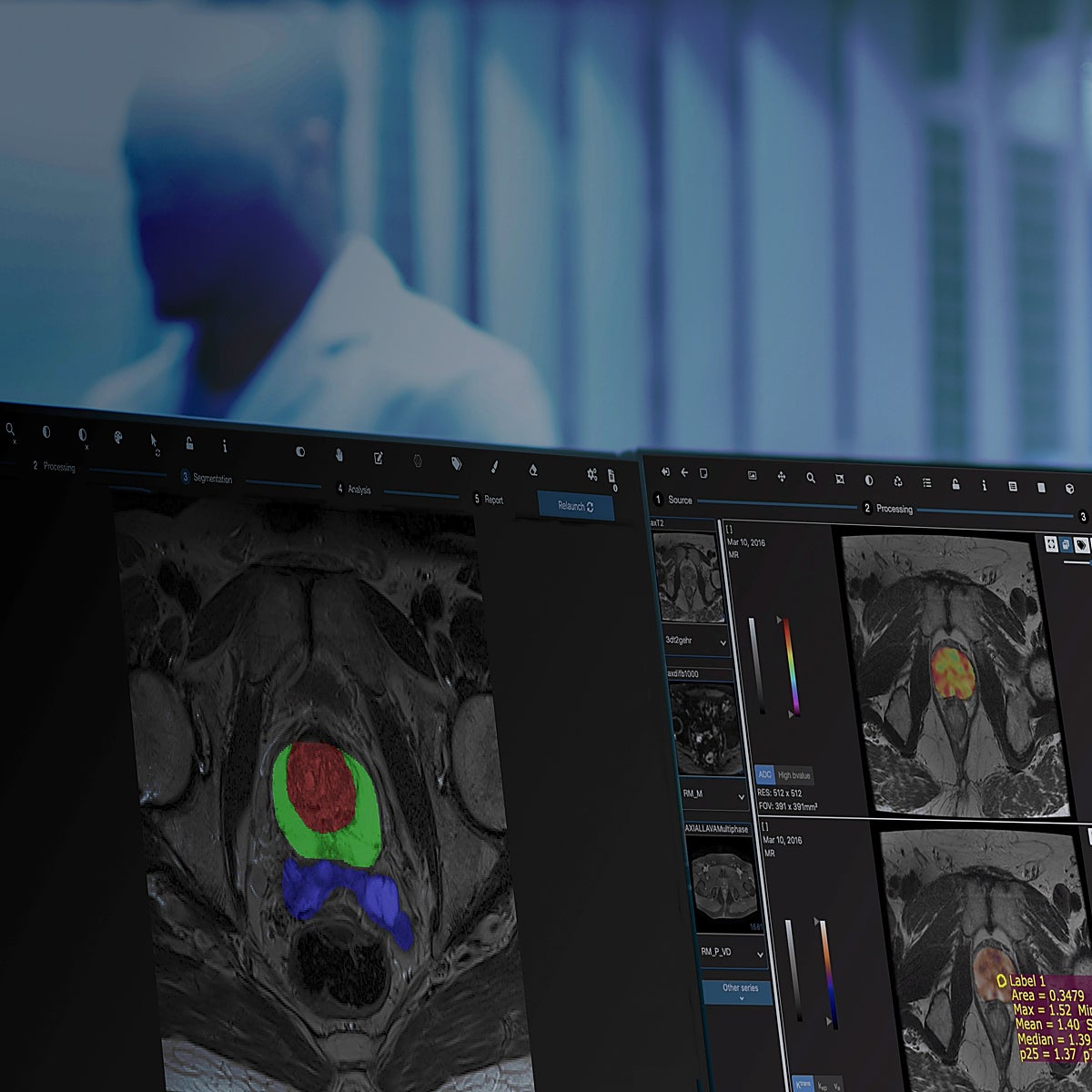Open the RM_M series dropdown
This screenshot has width=1092, height=1092.
coord(713,794)
